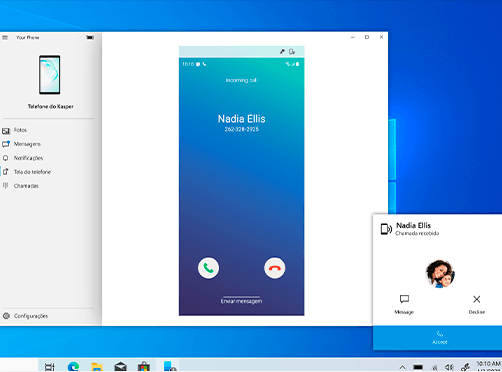Reject call with red hang-up button

tap(275, 268)
